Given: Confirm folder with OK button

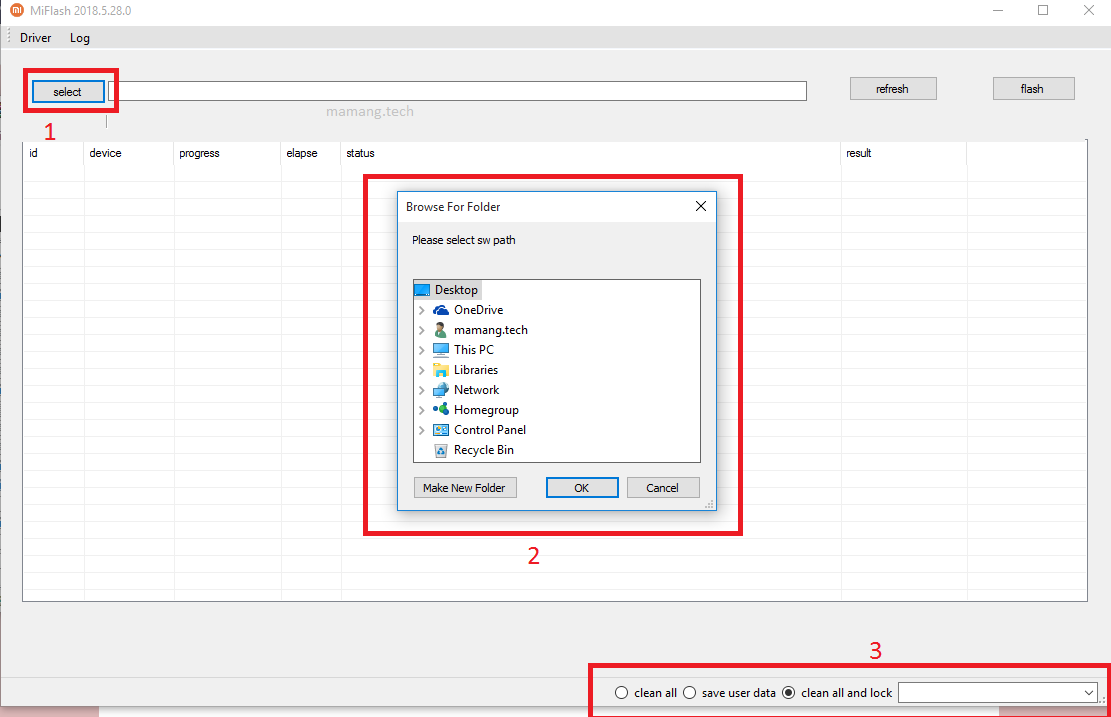Looking at the screenshot, I should 582,487.
